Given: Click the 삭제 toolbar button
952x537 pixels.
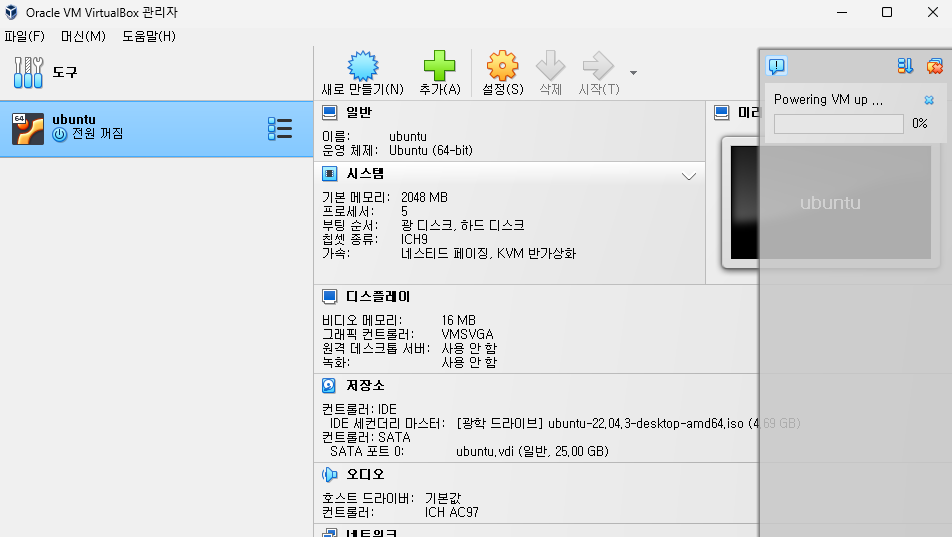Looking at the screenshot, I should [x=551, y=73].
